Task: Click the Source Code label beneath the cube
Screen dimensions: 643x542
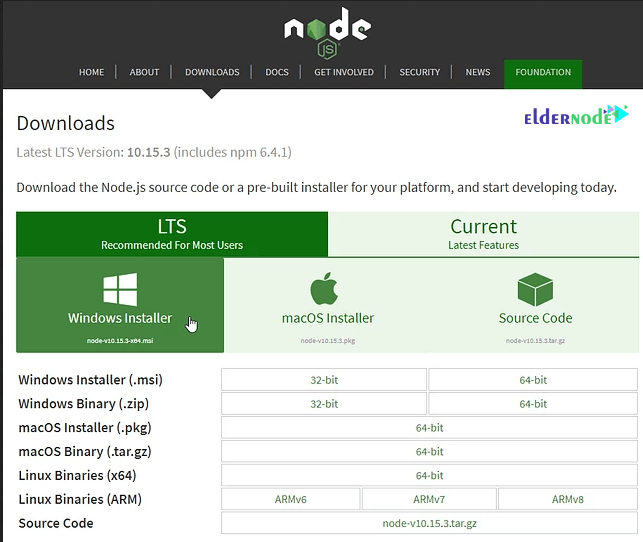Action: [x=536, y=318]
